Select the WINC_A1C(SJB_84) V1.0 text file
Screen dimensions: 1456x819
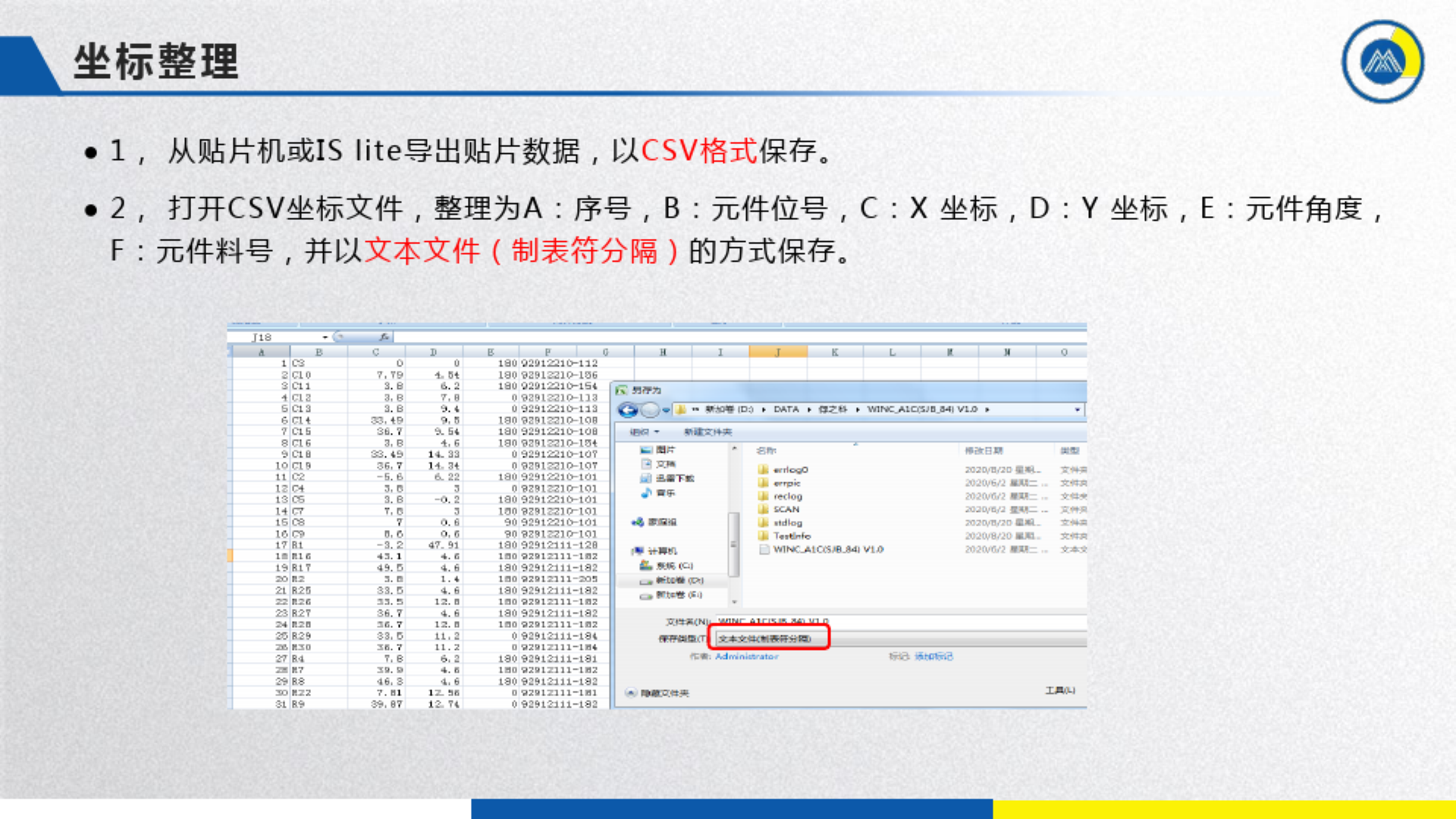(827, 550)
